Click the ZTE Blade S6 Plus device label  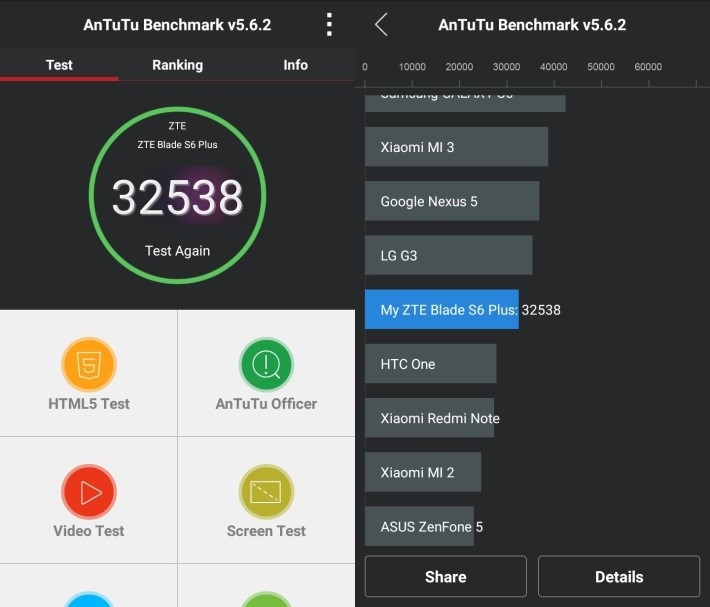click(x=178, y=145)
